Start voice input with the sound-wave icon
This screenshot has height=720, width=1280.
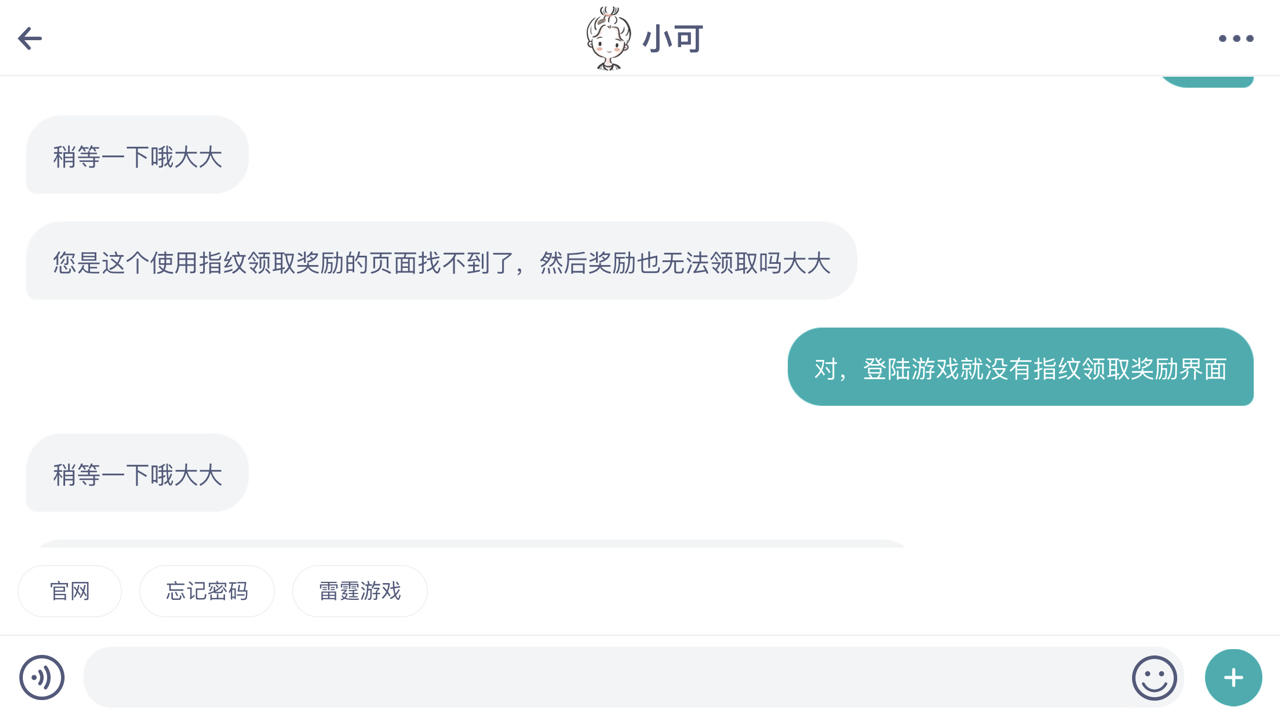click(x=42, y=677)
